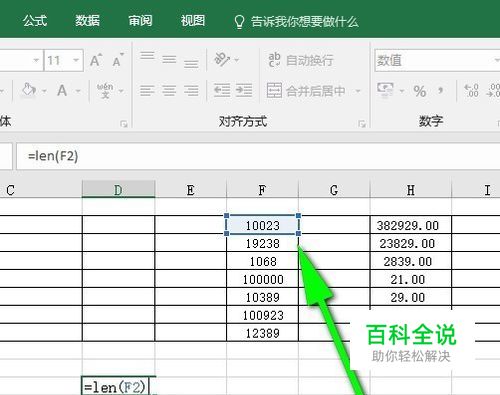Select cell containing 19238
Image resolution: width=500 pixels, height=395 pixels.
click(x=262, y=243)
